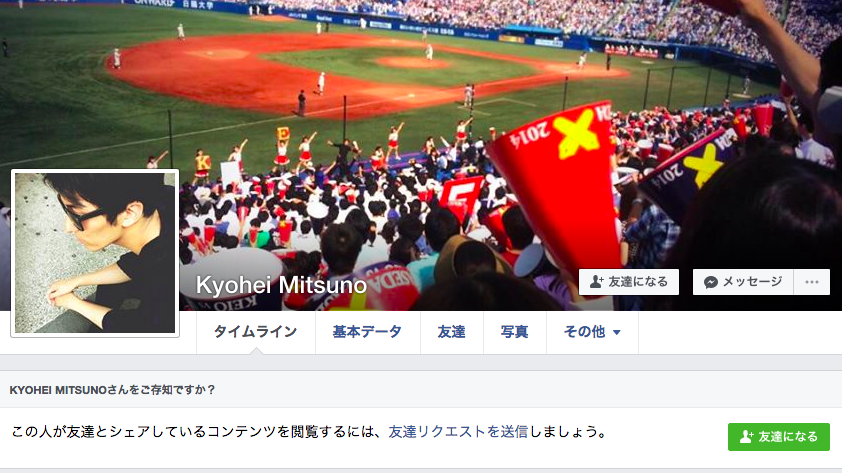This screenshot has width=842, height=473.
Task: Click the person-plus icon on the green 友達になる button
Action: [746, 436]
